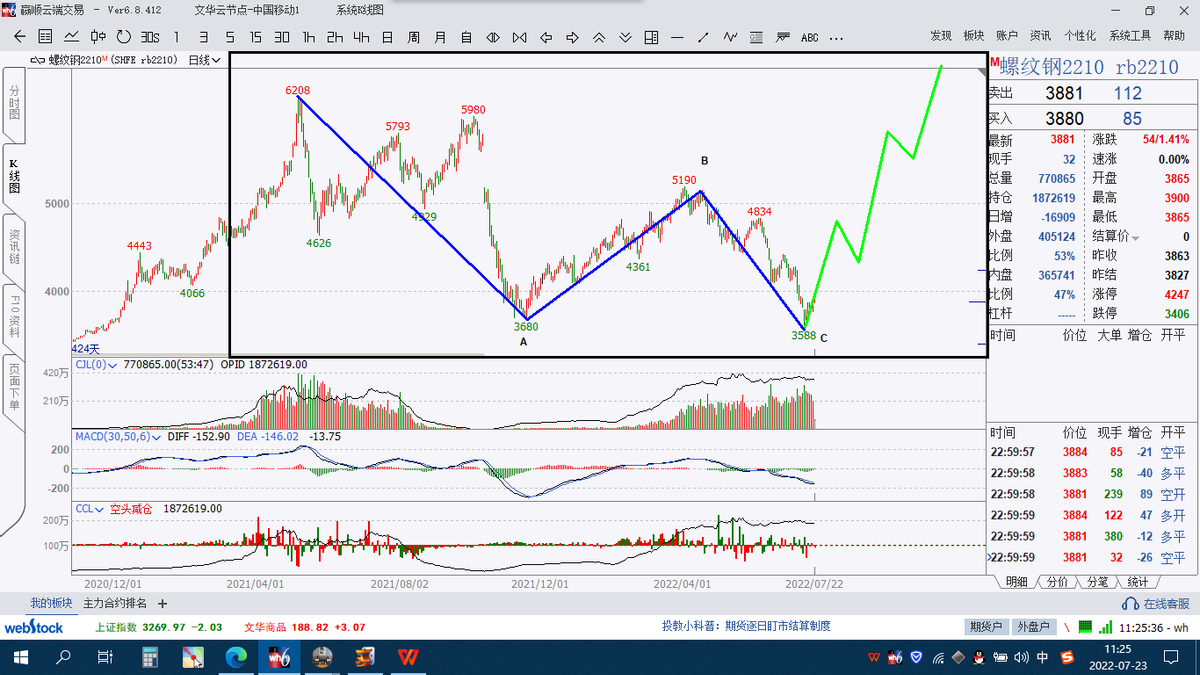Select the 1h period
The image size is (1200, 675).
point(309,37)
